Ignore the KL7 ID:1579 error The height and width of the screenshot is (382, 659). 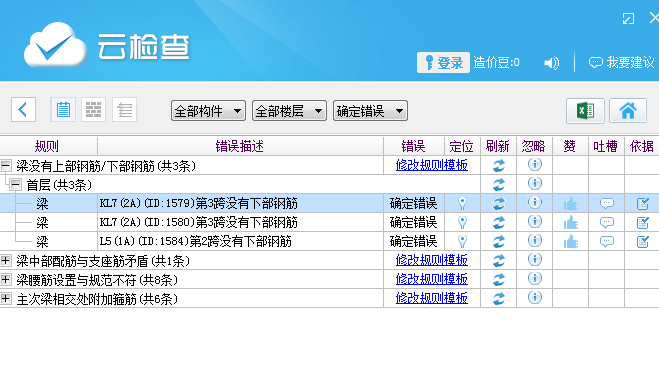535,203
